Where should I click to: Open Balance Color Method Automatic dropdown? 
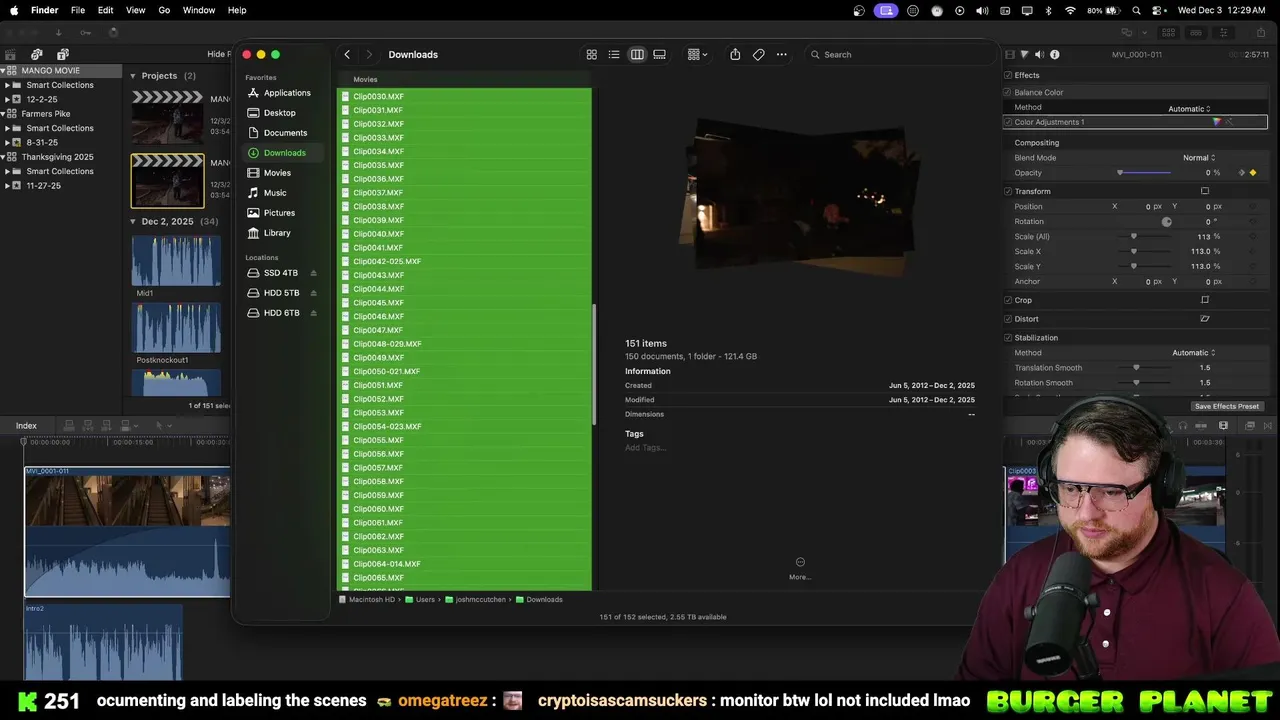[x=1190, y=108]
